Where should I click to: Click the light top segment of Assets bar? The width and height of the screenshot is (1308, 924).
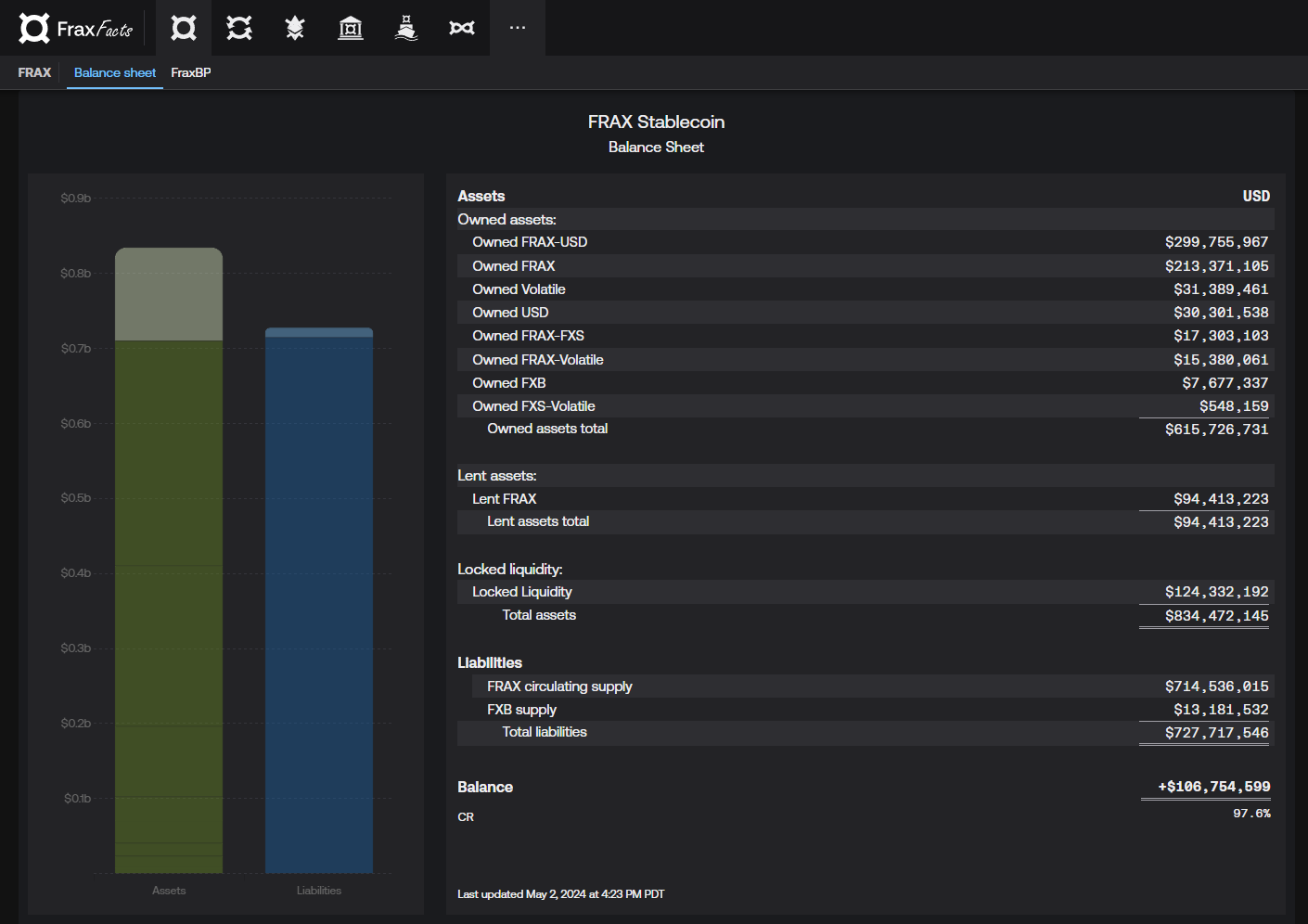tap(169, 294)
